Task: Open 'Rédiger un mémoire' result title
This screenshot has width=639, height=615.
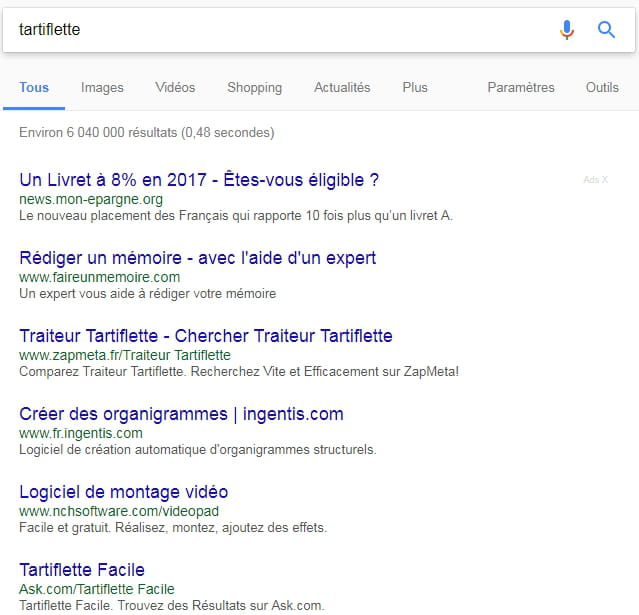Action: [x=198, y=258]
